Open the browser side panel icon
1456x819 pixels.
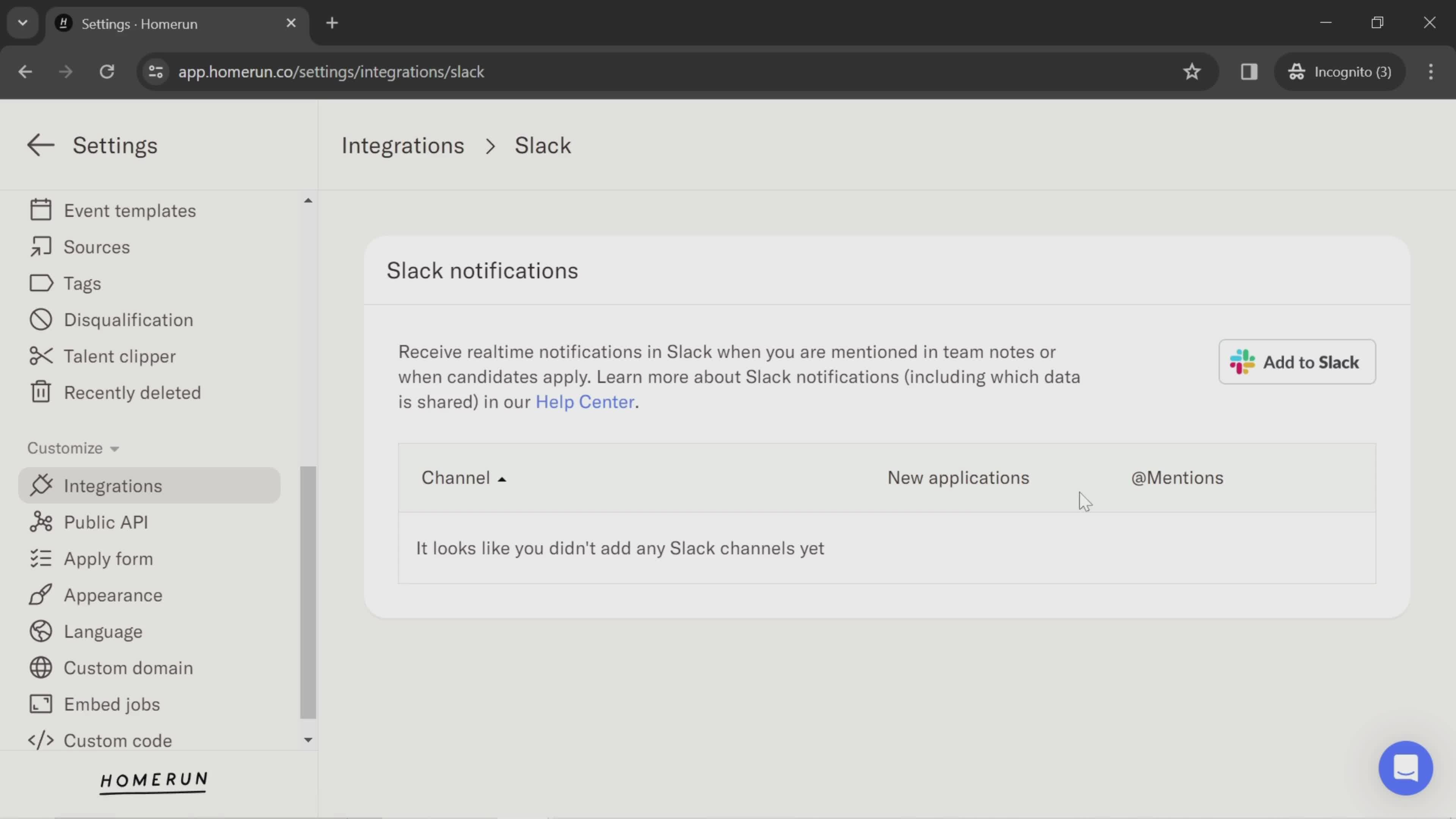pos(1249,72)
